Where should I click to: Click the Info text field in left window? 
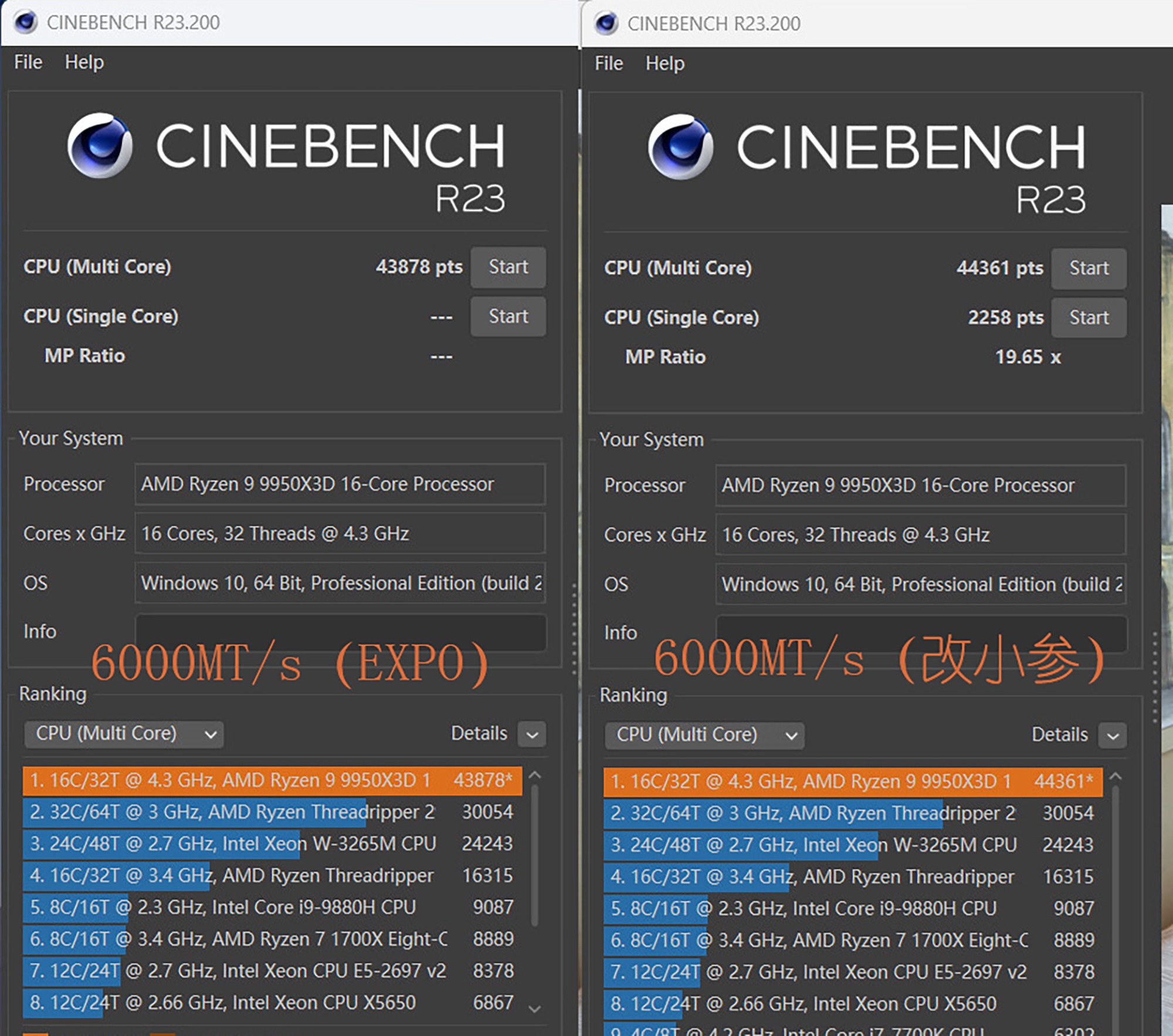point(340,627)
